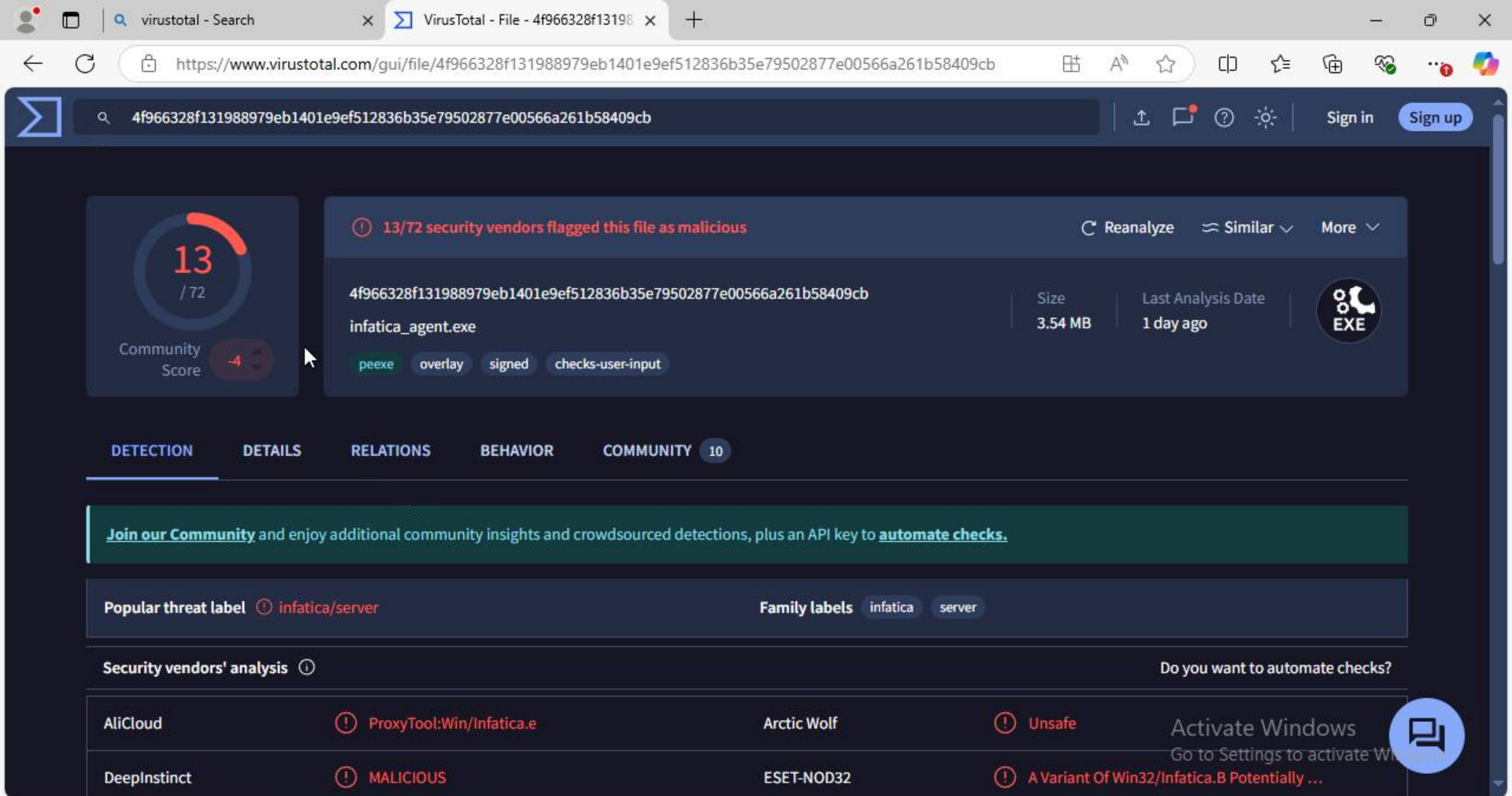
Task: Add this page to favorites star
Action: tap(1166, 64)
